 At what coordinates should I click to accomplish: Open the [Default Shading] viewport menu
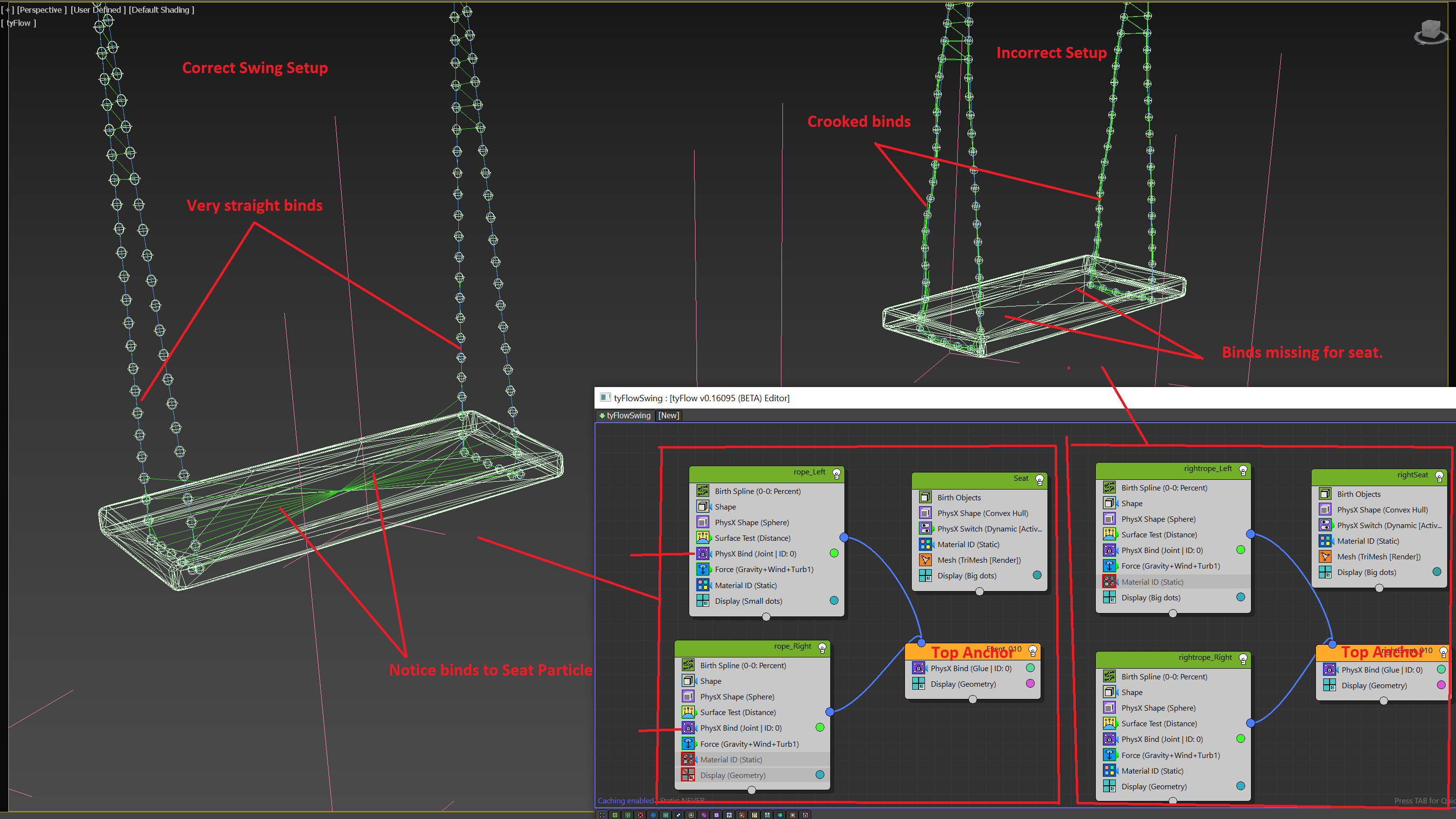(x=161, y=10)
